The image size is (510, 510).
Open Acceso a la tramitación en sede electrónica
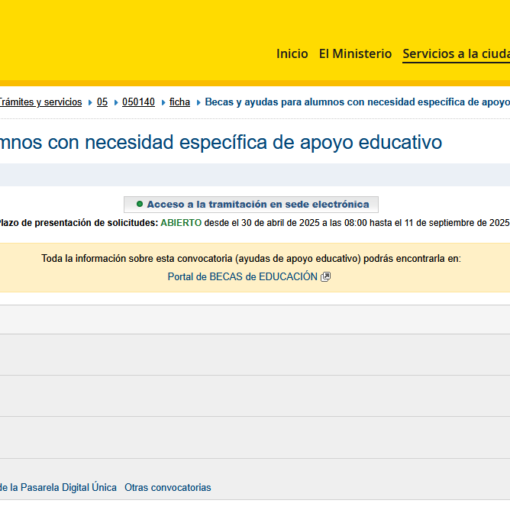click(x=251, y=204)
